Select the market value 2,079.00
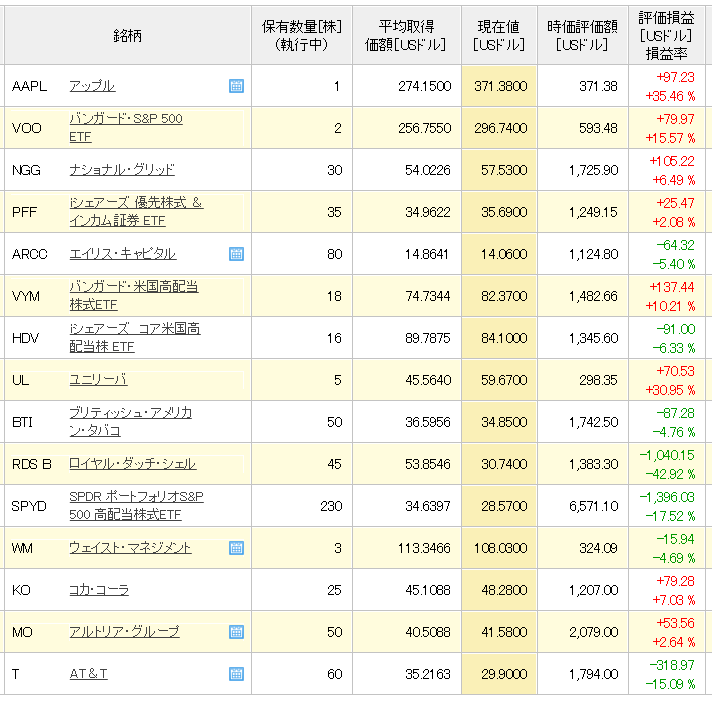 click(x=593, y=632)
